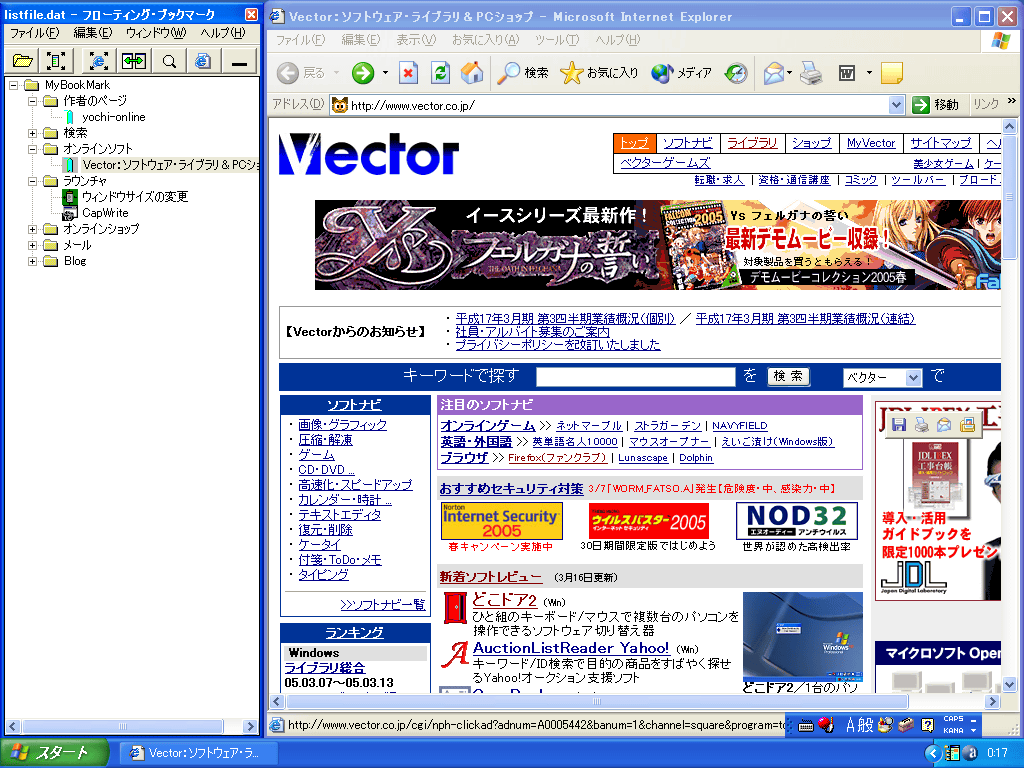Viewport: 1024px width, 768px height.
Task: Select yochi-online bookmark in tree
Action: pos(114,117)
